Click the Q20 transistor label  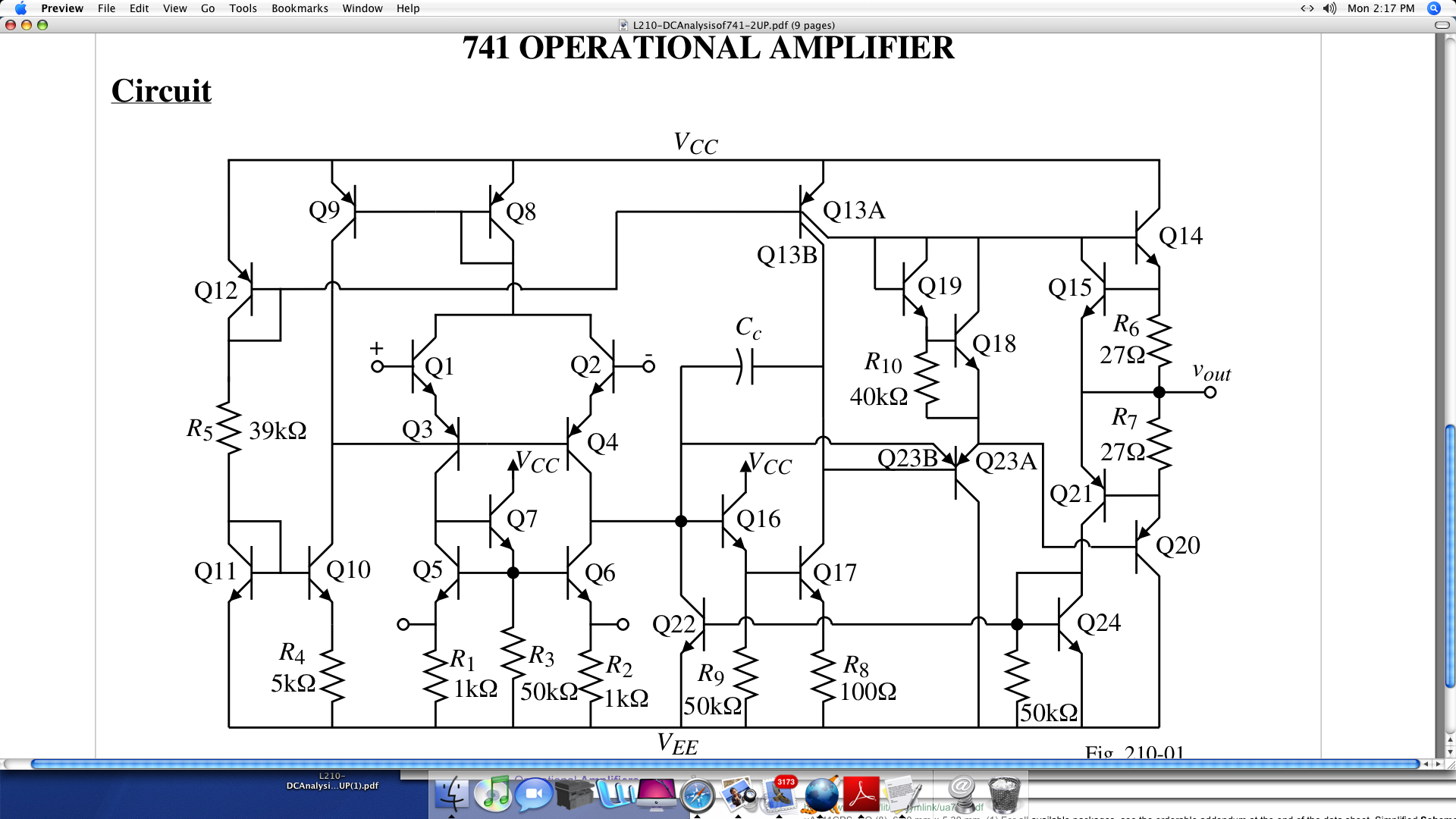(1178, 545)
